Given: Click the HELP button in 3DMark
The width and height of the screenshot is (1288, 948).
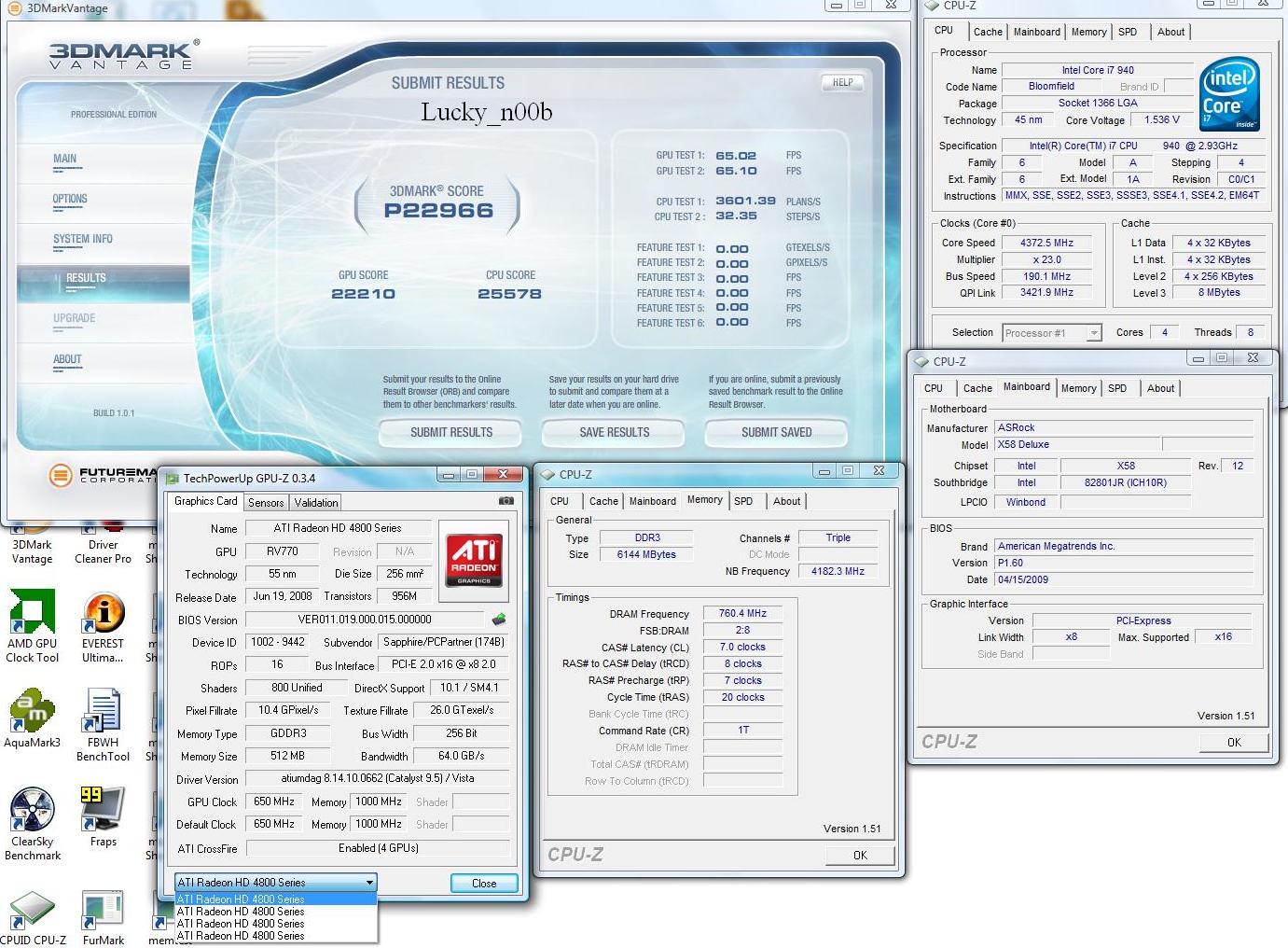Looking at the screenshot, I should point(842,82).
